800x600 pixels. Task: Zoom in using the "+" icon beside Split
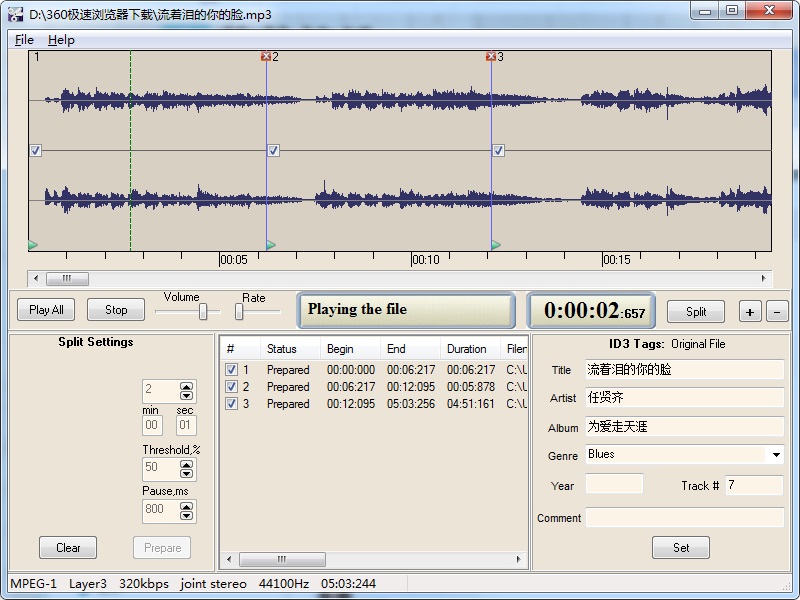click(x=749, y=311)
